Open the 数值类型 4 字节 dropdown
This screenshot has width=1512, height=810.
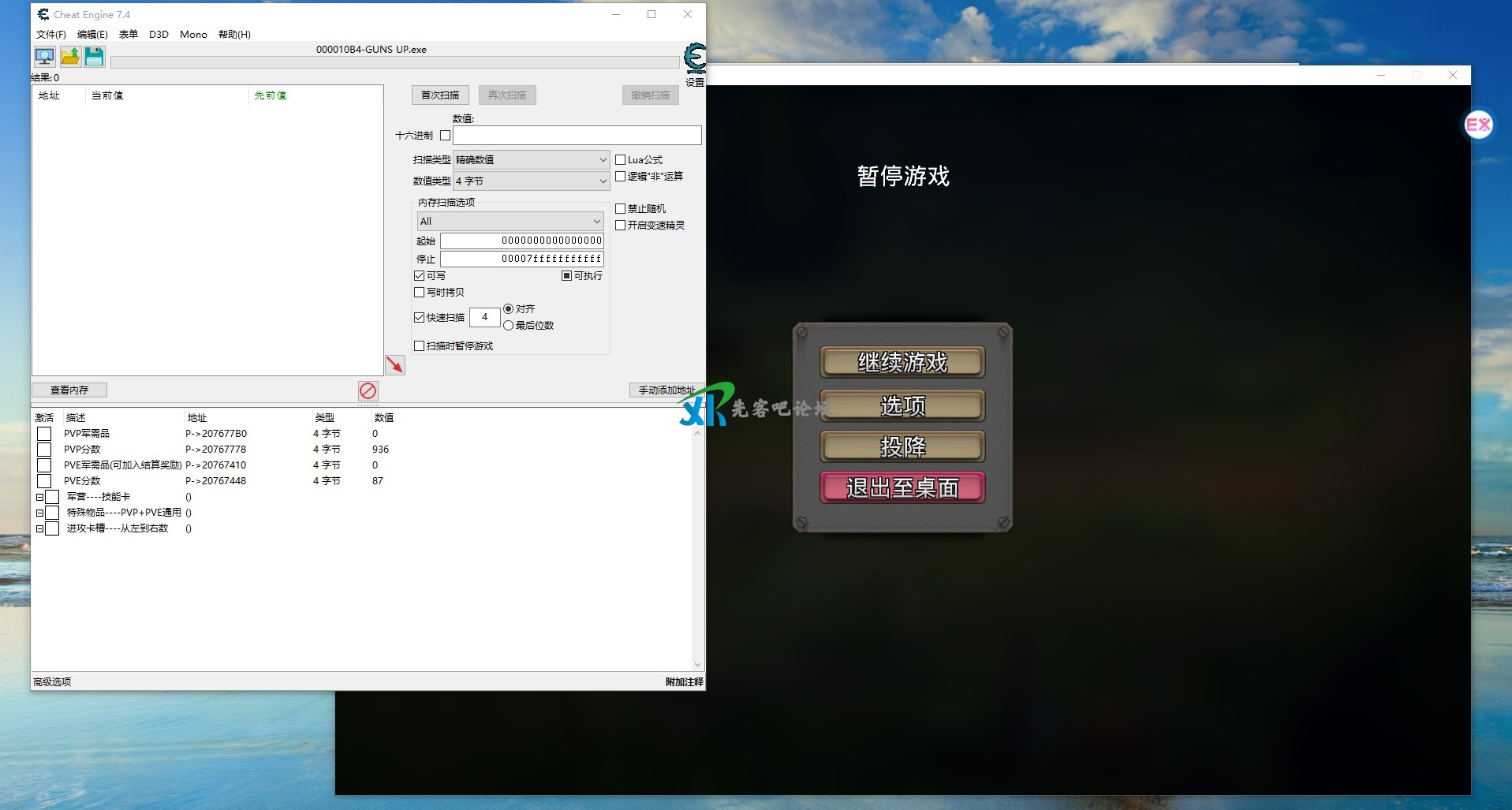531,181
